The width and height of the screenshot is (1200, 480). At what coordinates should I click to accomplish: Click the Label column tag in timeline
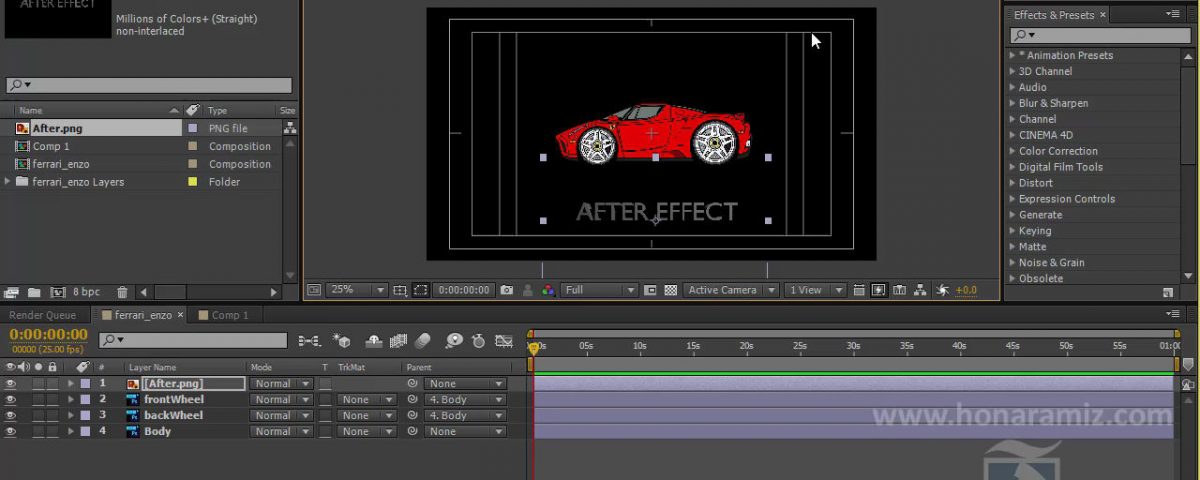pyautogui.click(x=83, y=367)
